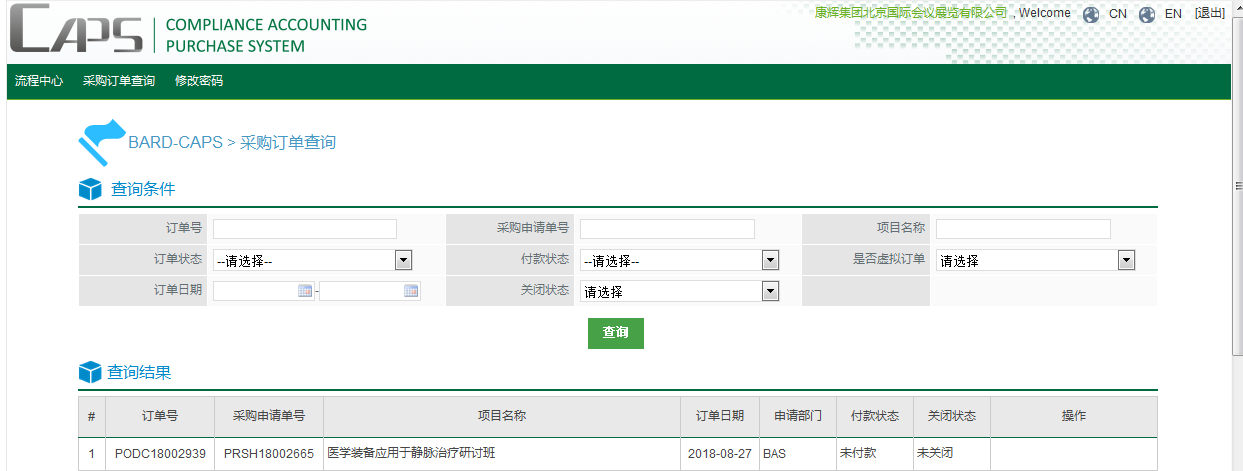Screen dimensions: 1243x471
Task: Click the globe icon beside CN
Action: pos(1091,14)
